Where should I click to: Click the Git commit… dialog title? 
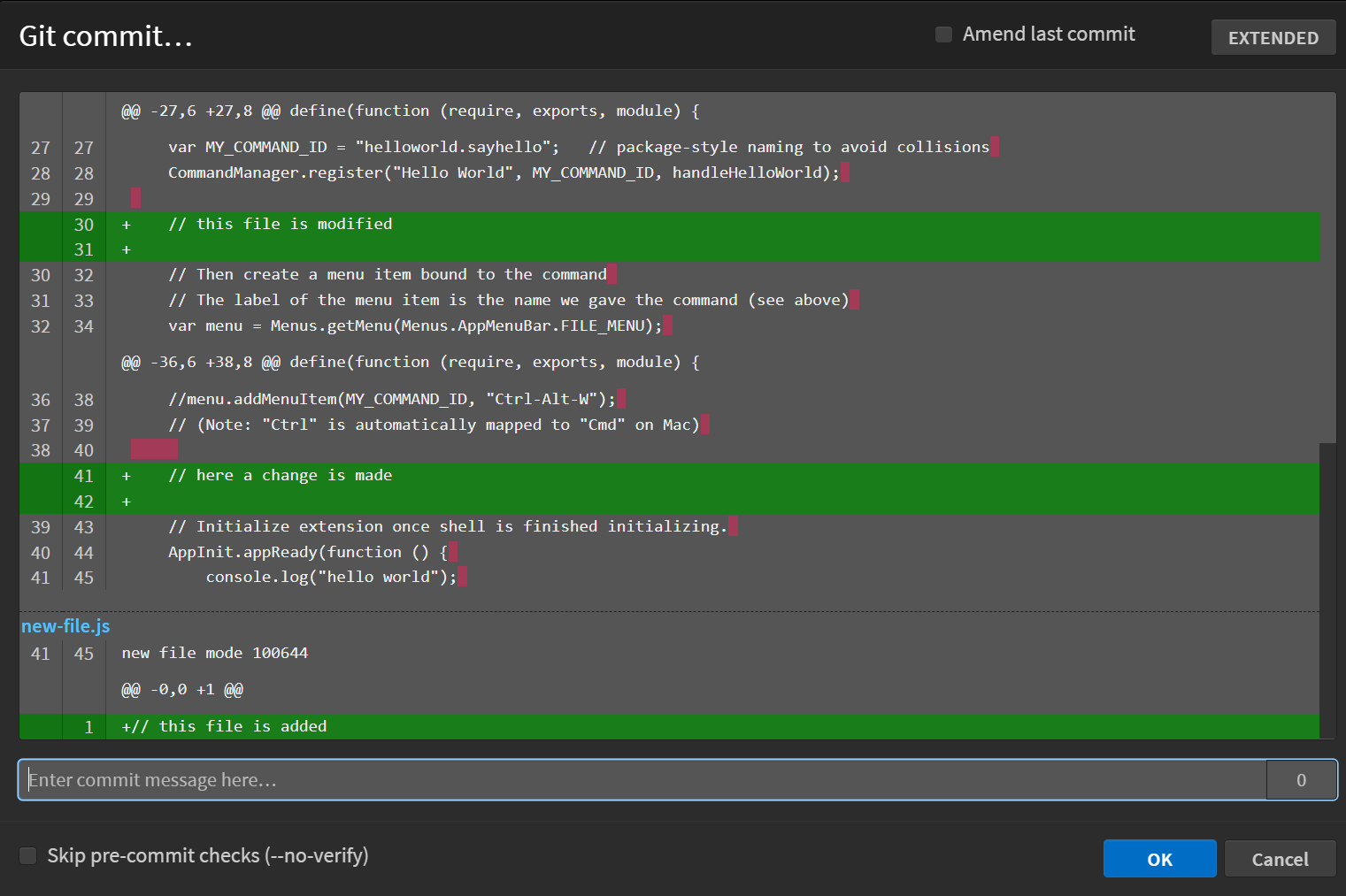pos(105,35)
